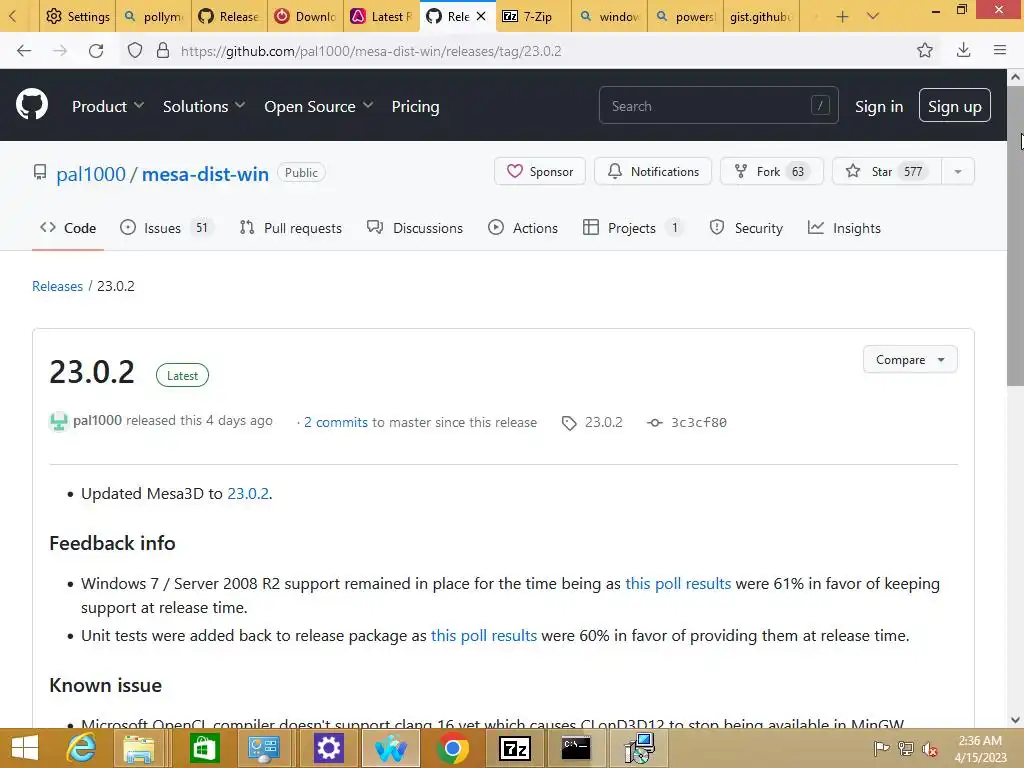Screen dimensions: 1024x768
Task: Expand the Open Source menu
Action: click(319, 106)
